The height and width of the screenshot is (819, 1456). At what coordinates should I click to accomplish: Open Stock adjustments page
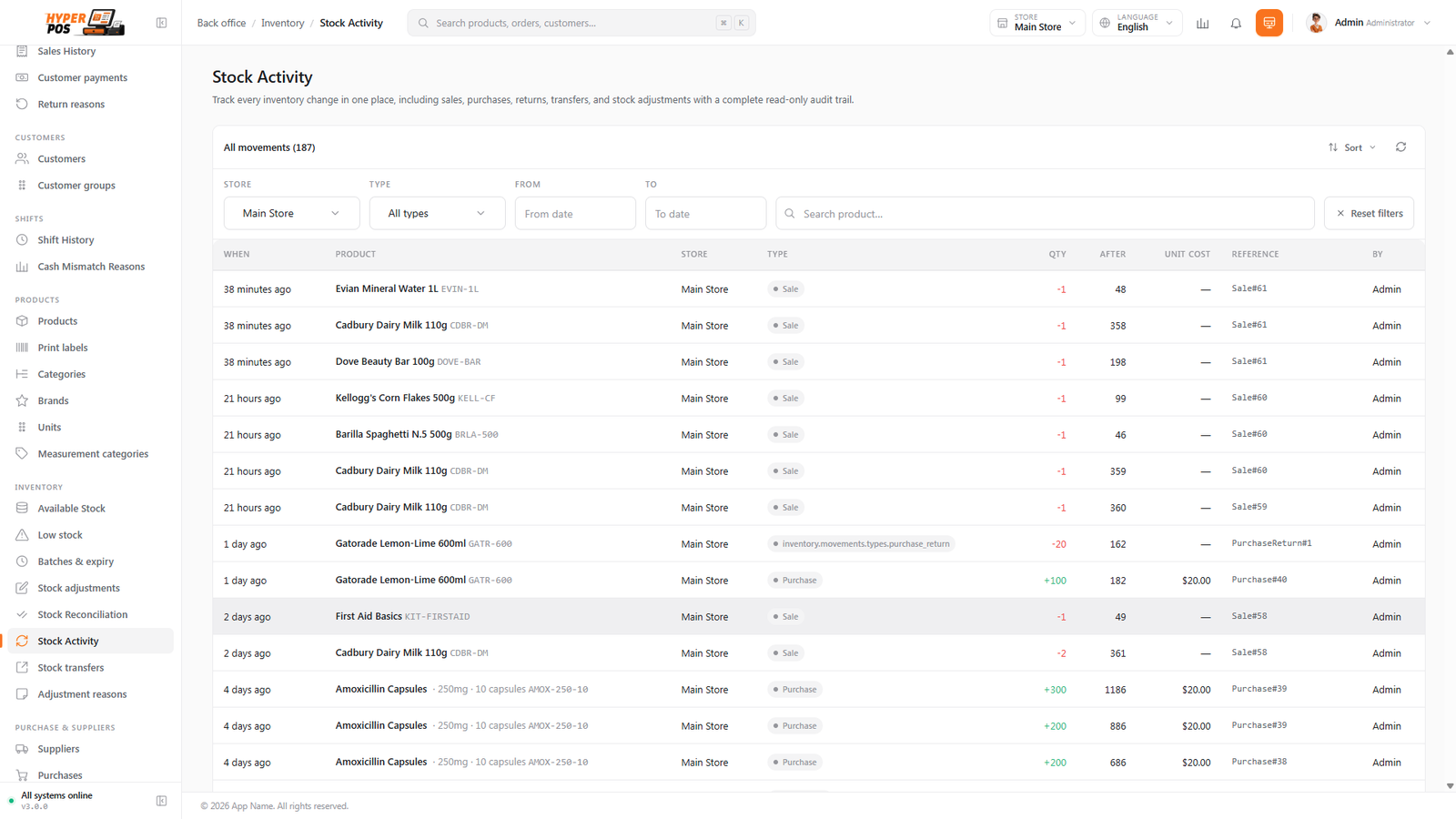[x=78, y=588]
